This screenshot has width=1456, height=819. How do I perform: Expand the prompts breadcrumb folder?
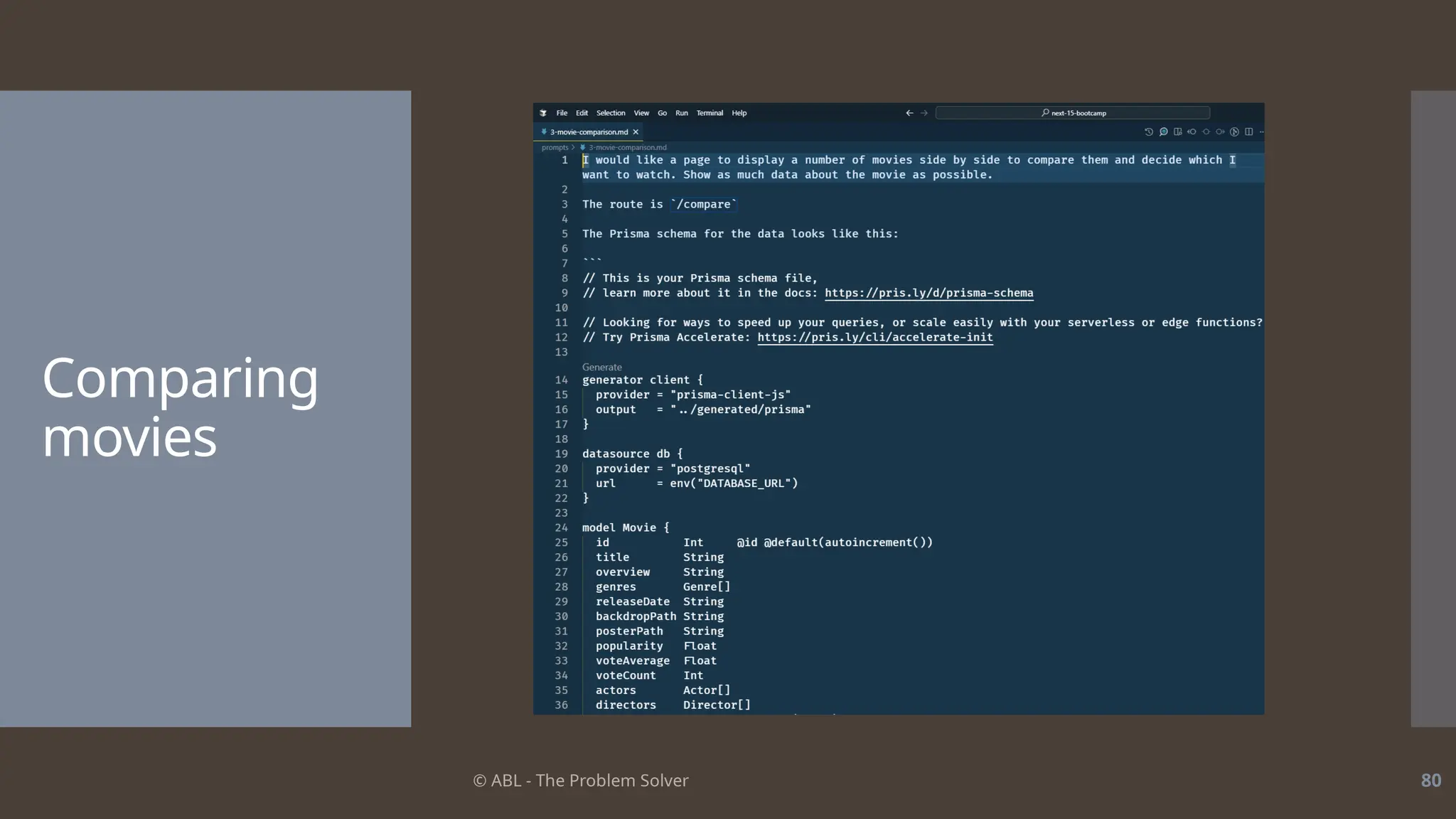click(x=555, y=148)
